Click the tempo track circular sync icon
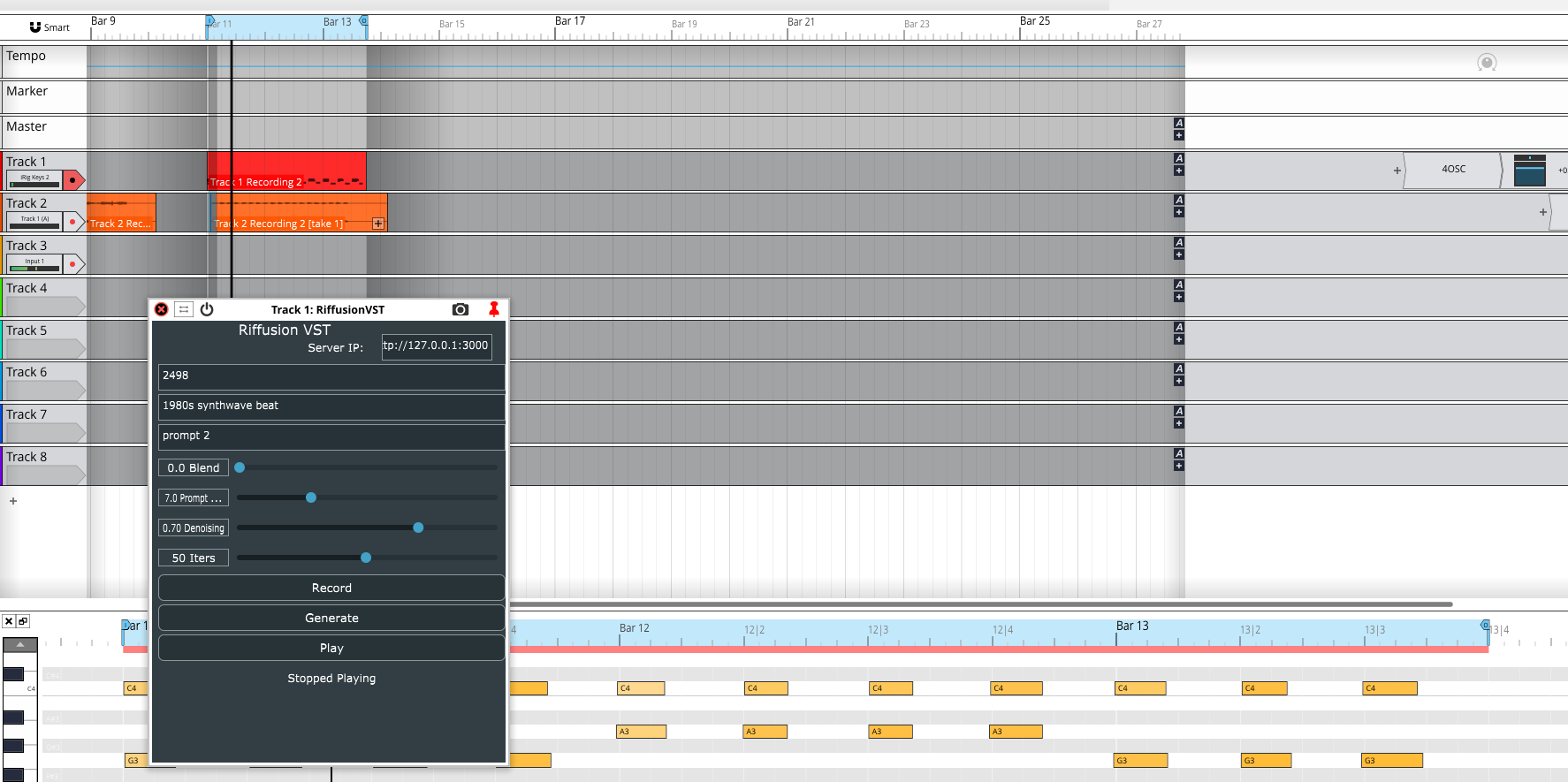Screen dimensions: 1568x782 click(1487, 63)
